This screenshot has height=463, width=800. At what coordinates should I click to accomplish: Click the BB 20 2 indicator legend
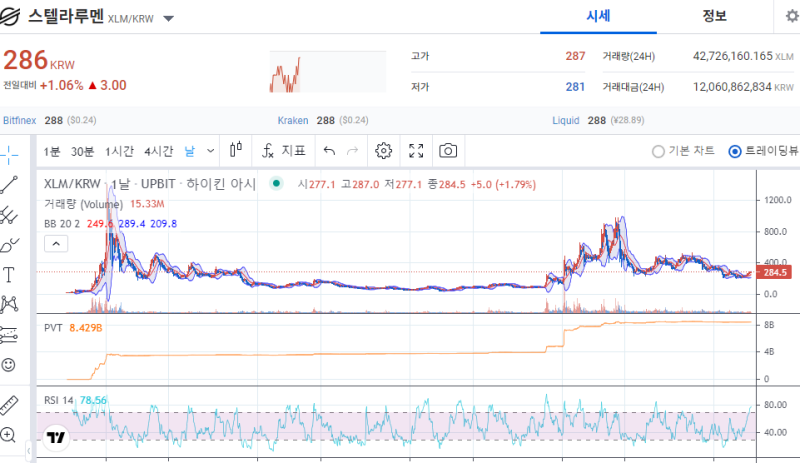click(62, 224)
